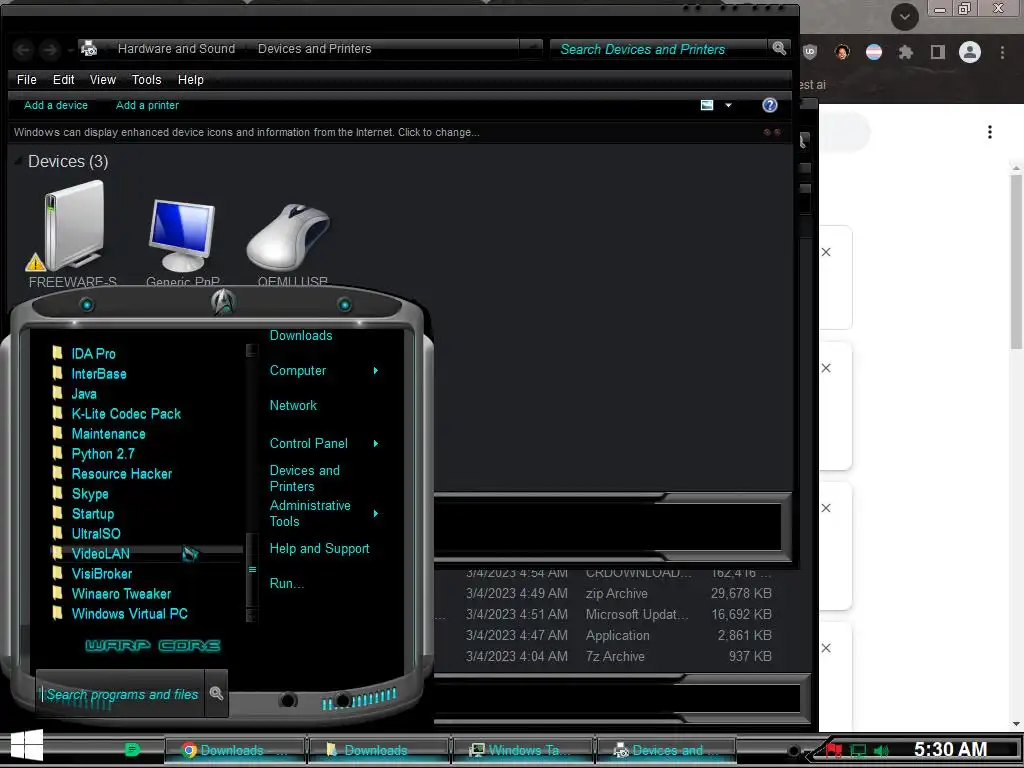Open Devices and Printers from Start menu
1024x768 pixels.
(x=304, y=478)
